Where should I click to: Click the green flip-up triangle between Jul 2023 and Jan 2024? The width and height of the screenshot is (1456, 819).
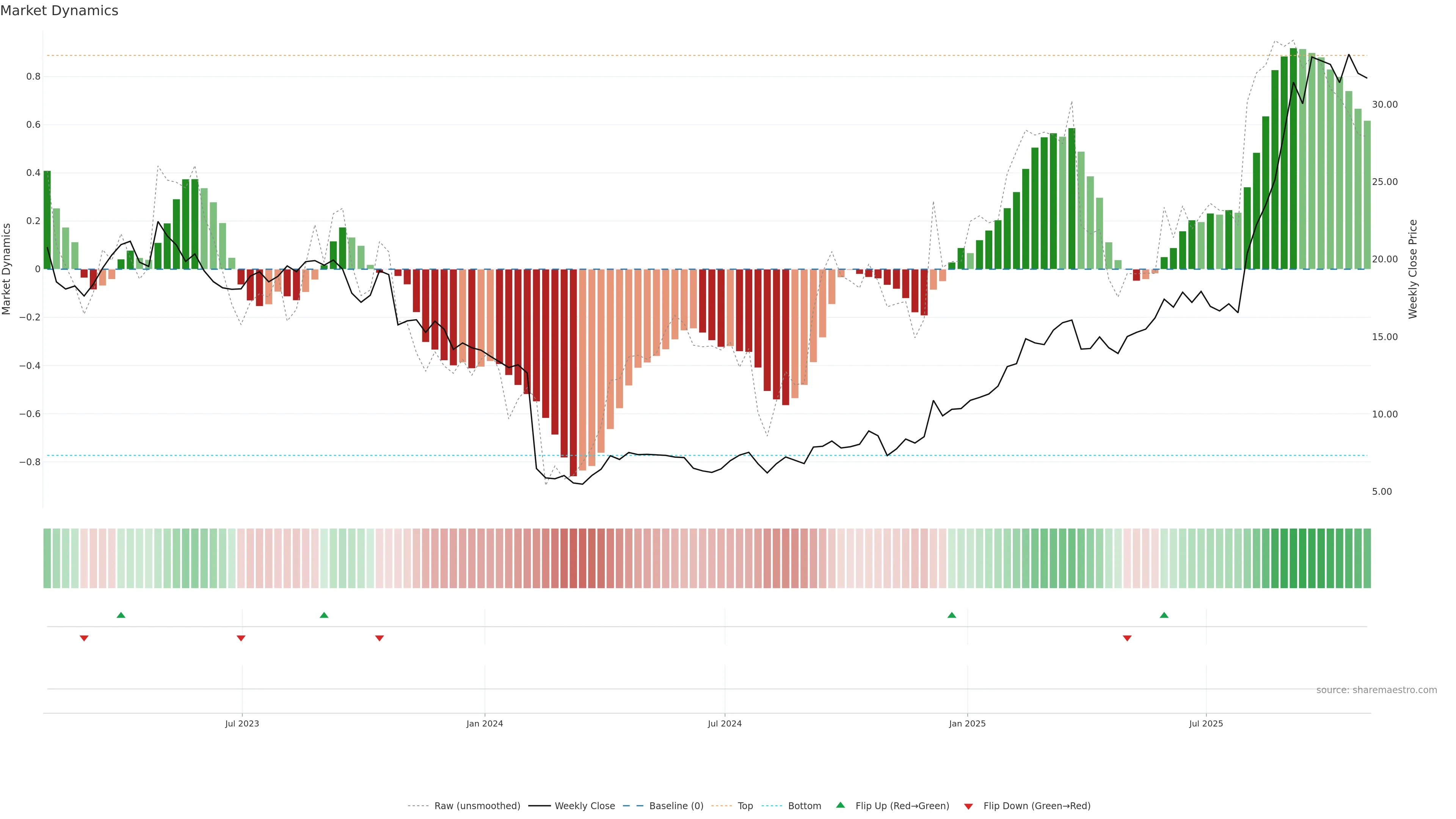pyautogui.click(x=324, y=615)
